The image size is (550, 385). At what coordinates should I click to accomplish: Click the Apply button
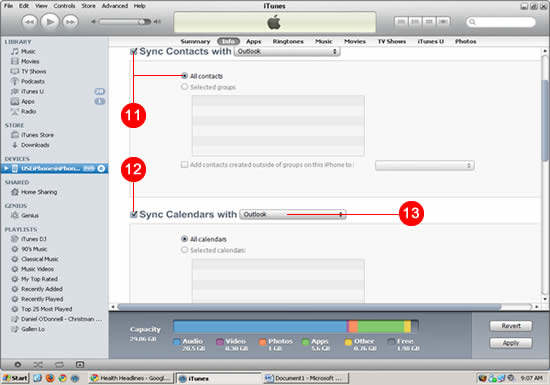coord(511,343)
